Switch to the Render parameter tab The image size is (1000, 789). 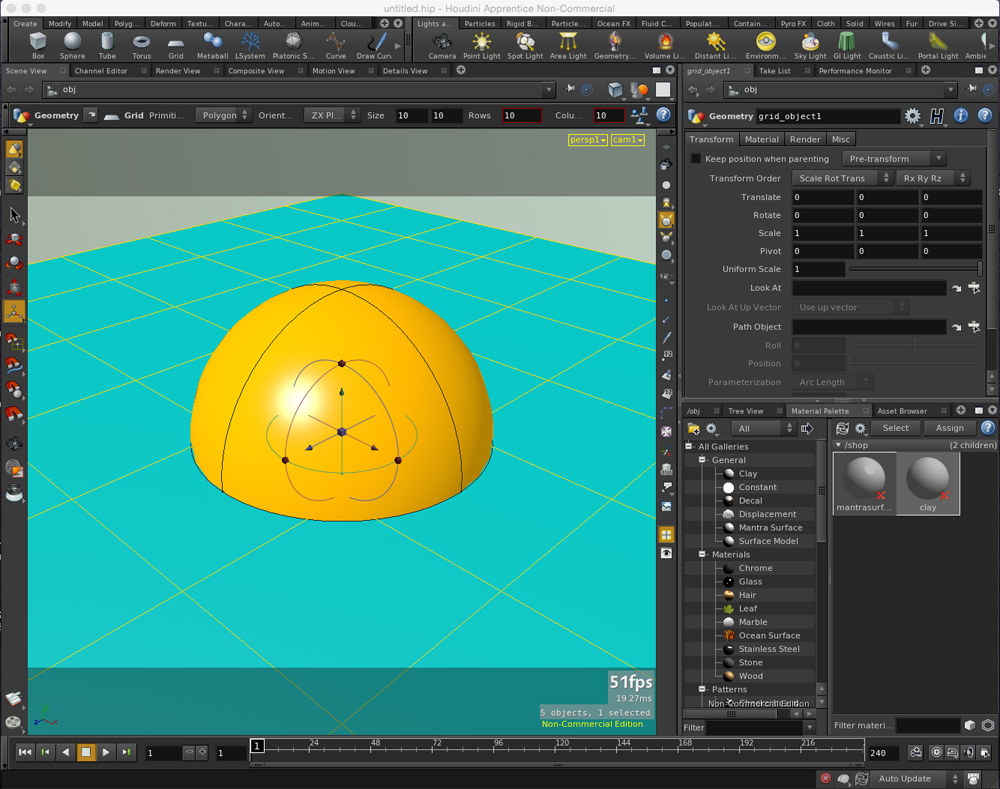pyautogui.click(x=805, y=139)
